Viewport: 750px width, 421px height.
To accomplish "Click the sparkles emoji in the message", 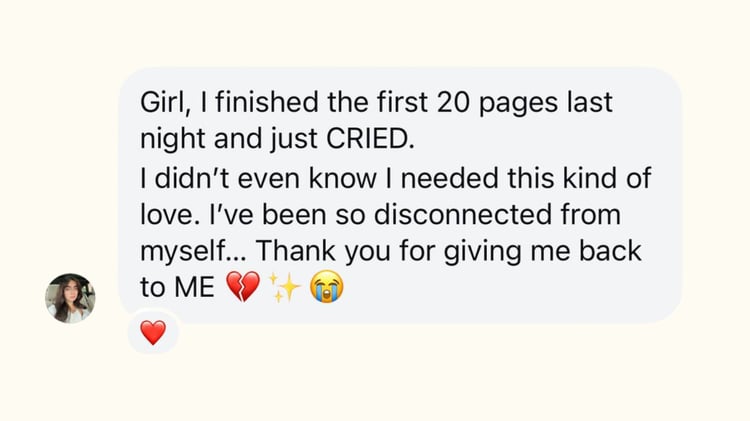I will coord(285,288).
